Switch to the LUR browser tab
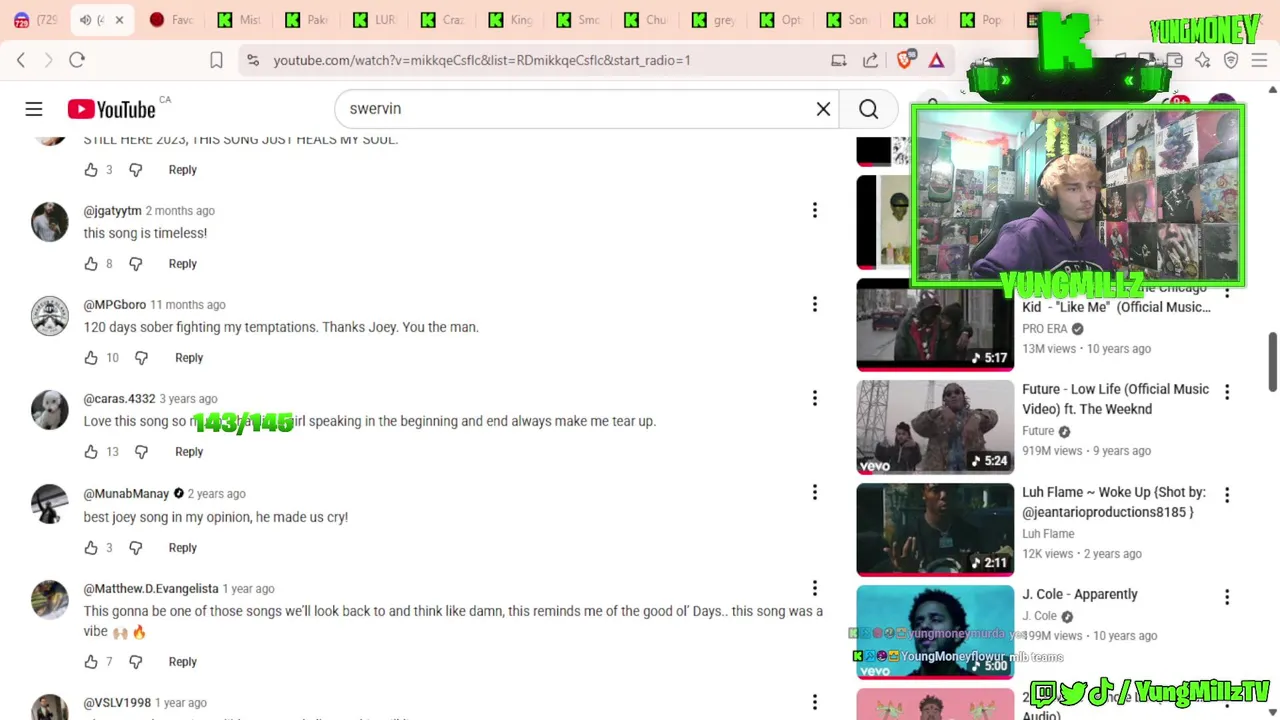 [x=375, y=20]
